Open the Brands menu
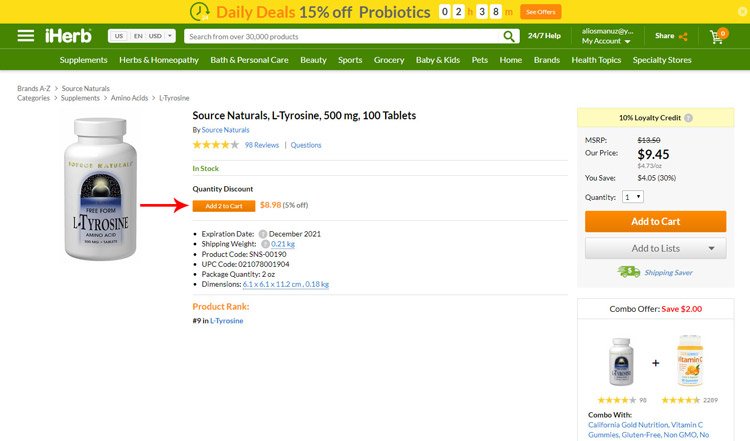Image resolution: width=750 pixels, height=441 pixels. point(547,60)
